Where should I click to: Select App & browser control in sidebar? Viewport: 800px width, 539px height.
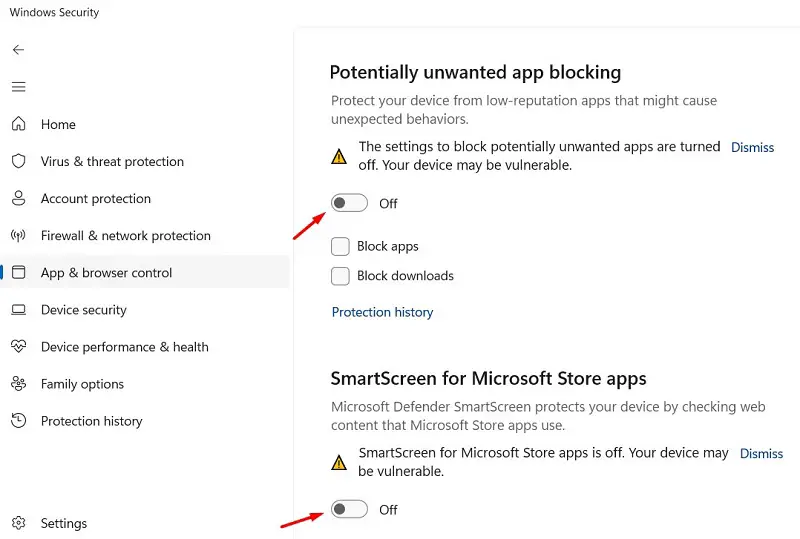[x=106, y=273]
